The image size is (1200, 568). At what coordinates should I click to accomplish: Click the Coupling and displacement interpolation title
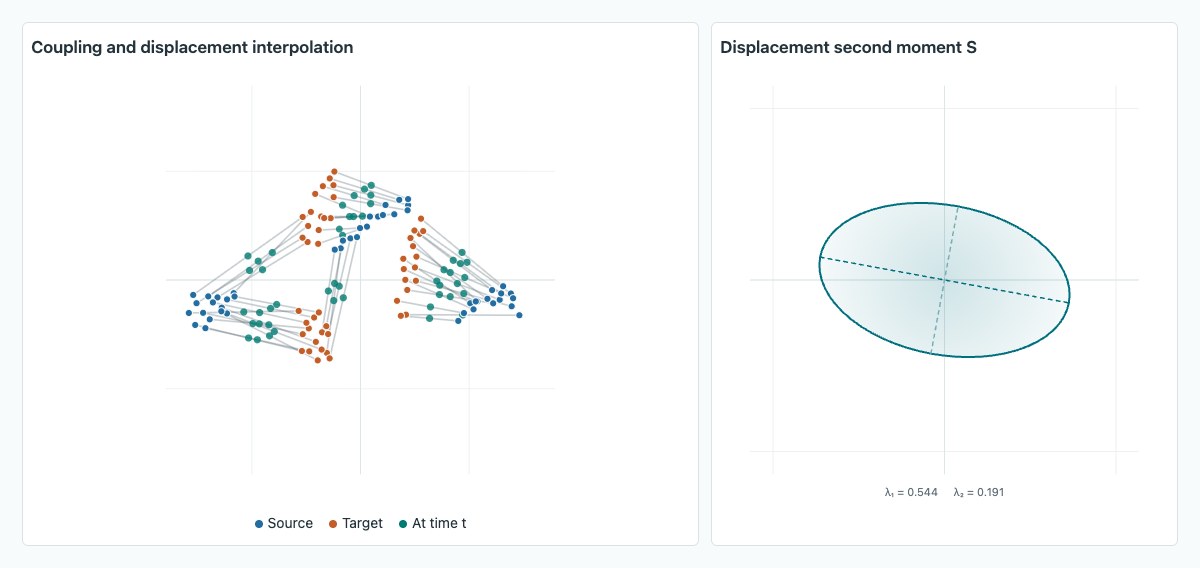point(192,47)
